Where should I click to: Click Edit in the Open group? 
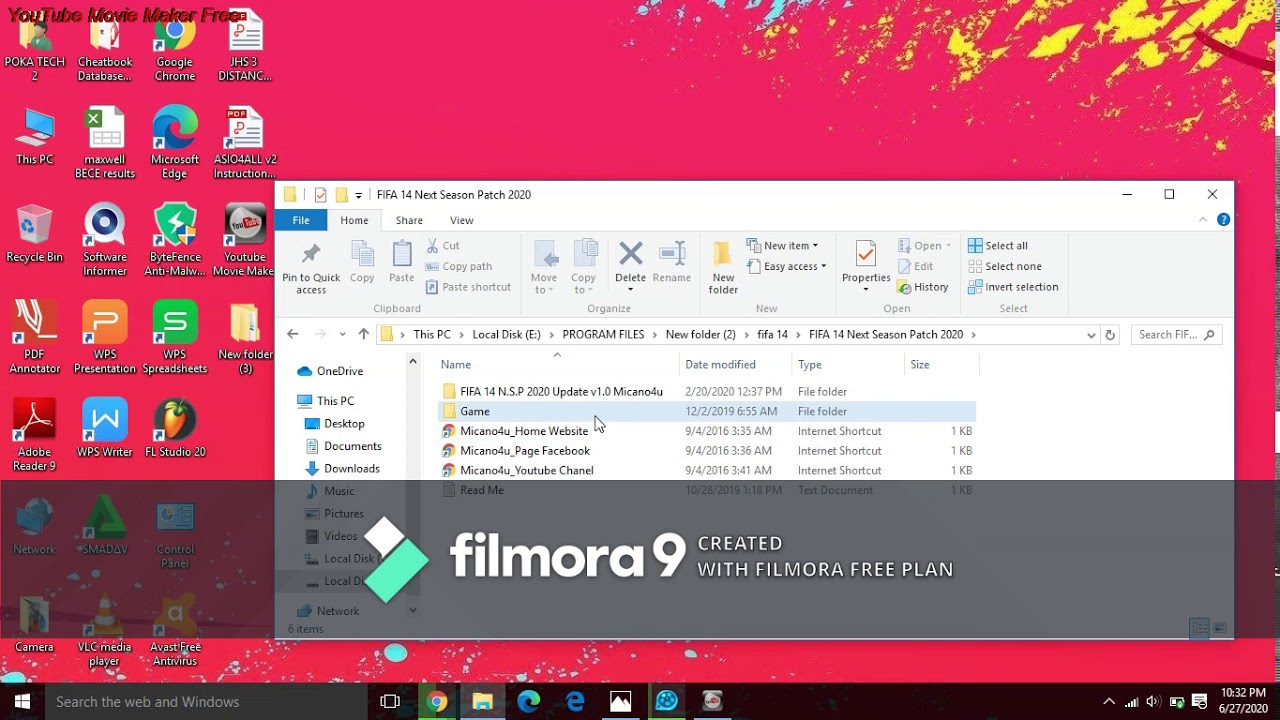(x=915, y=266)
